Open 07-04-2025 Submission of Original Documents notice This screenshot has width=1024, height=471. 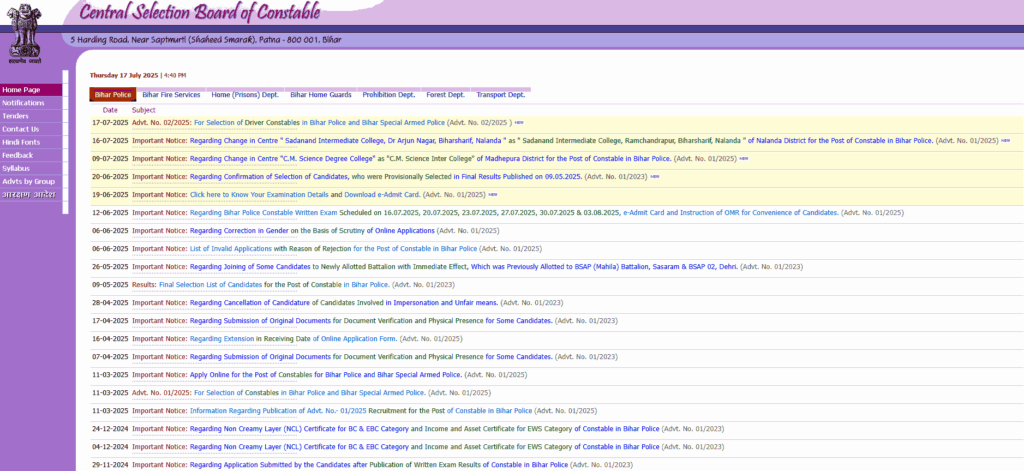(371, 357)
